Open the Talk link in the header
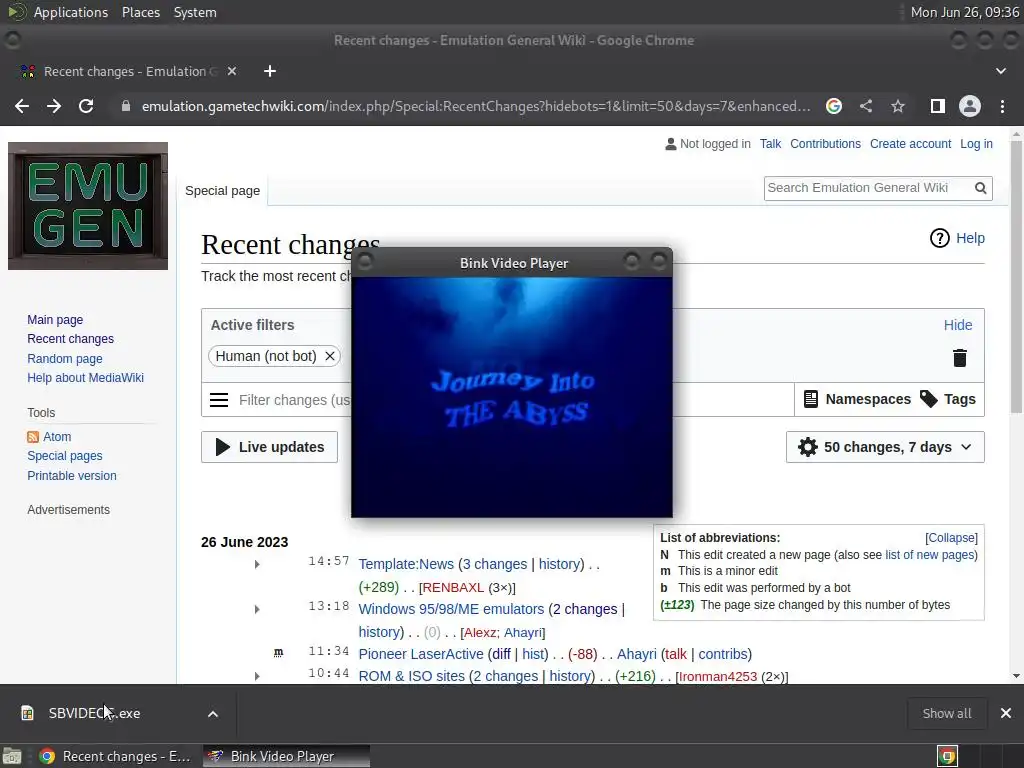The height and width of the screenshot is (768, 1024). (x=770, y=144)
